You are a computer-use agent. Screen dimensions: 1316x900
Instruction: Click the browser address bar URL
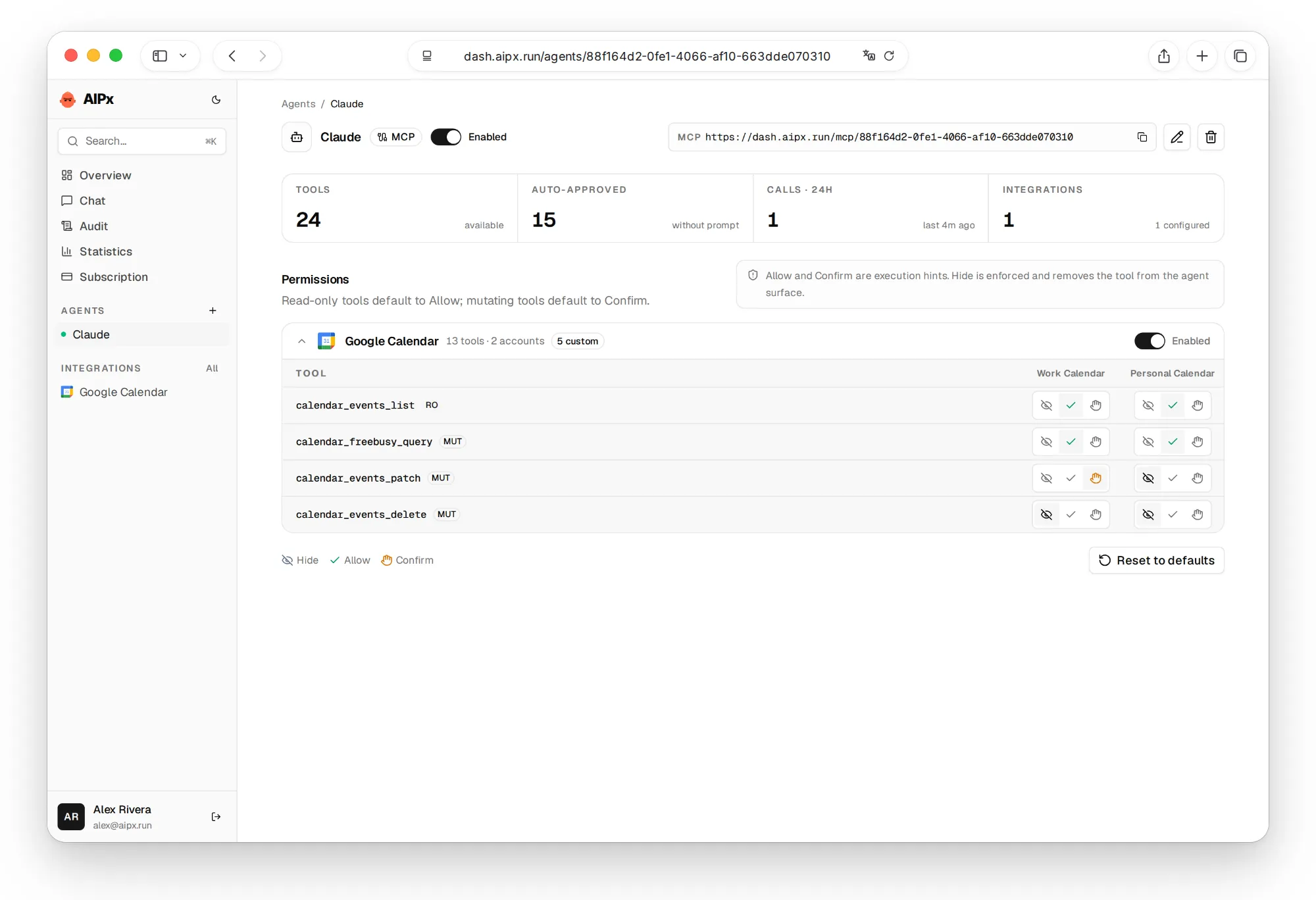tap(647, 56)
